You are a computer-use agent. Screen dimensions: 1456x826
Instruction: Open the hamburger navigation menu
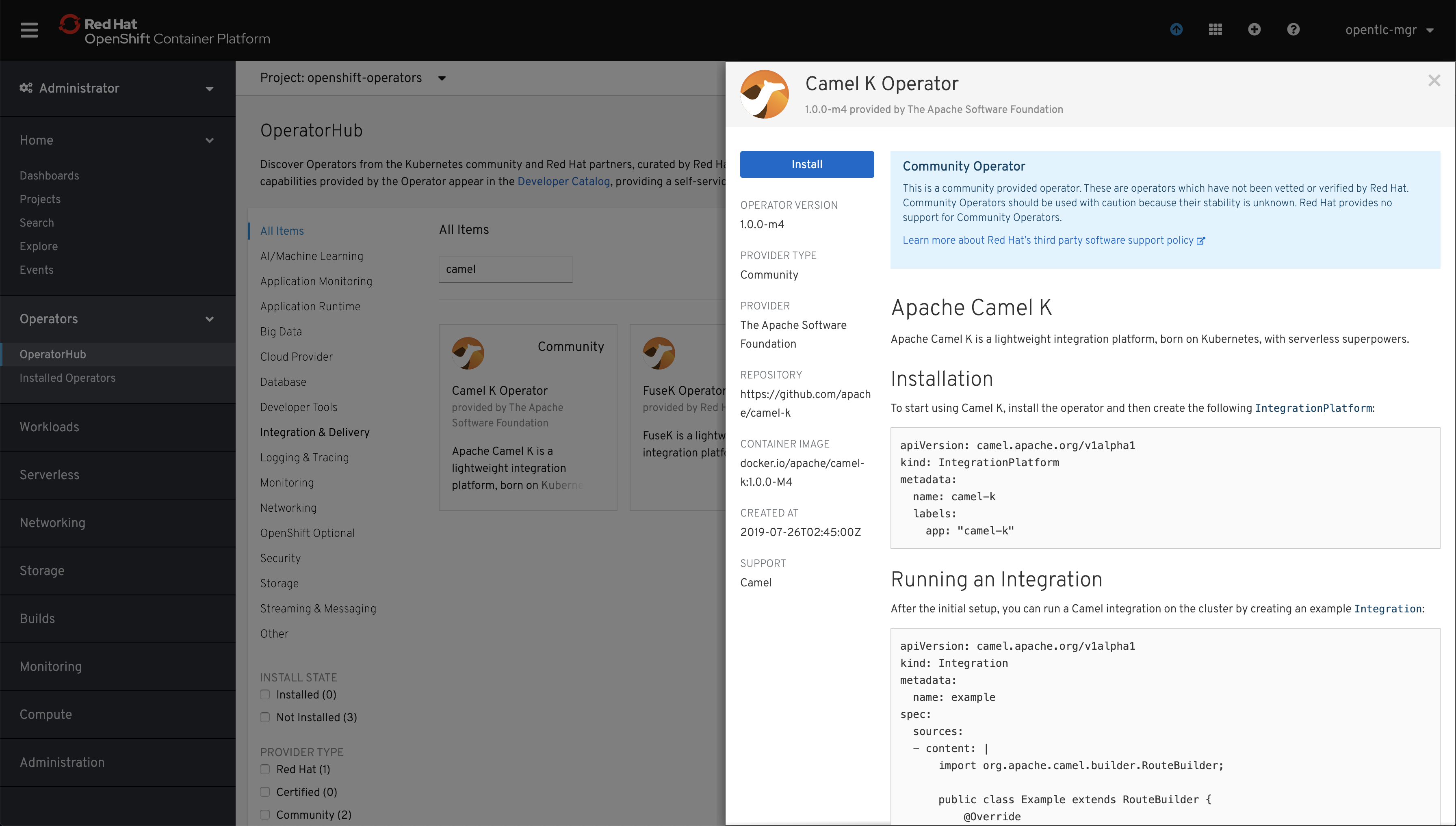tap(29, 30)
